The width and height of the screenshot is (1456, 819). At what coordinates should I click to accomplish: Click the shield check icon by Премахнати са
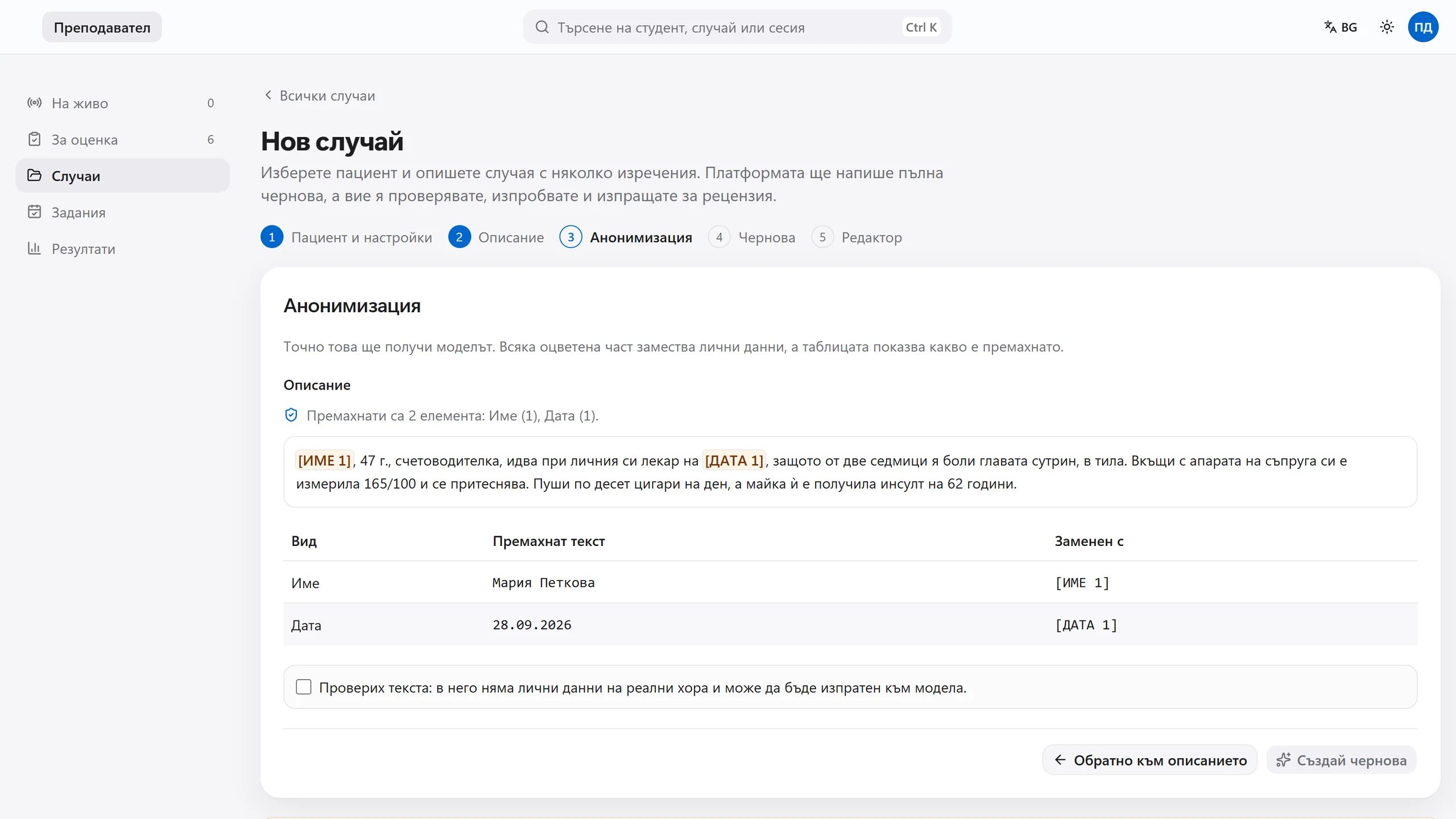[x=291, y=415]
